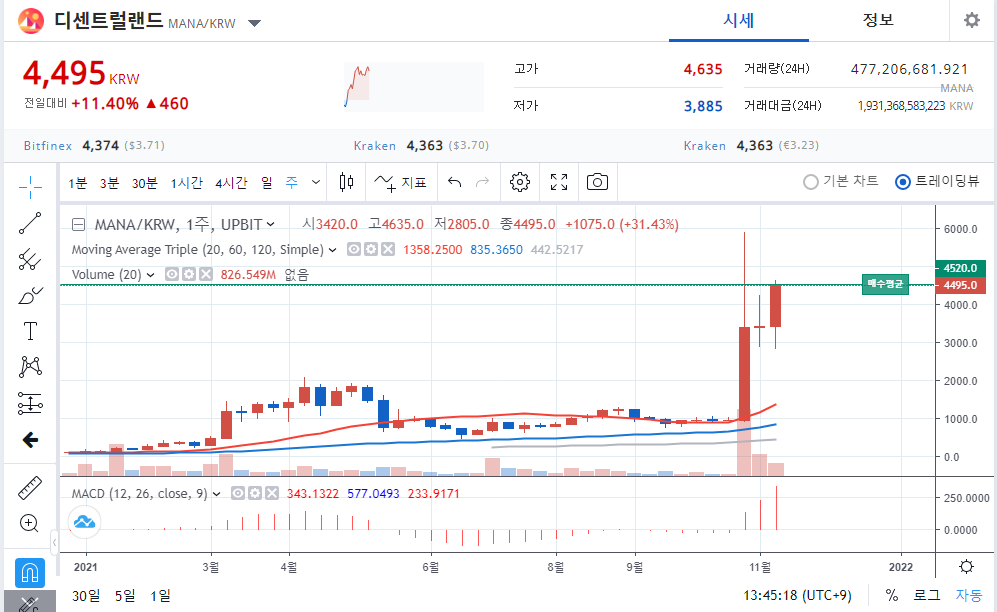997x612 pixels.
Task: Select the long position forecast tool
Action: pos(30,404)
